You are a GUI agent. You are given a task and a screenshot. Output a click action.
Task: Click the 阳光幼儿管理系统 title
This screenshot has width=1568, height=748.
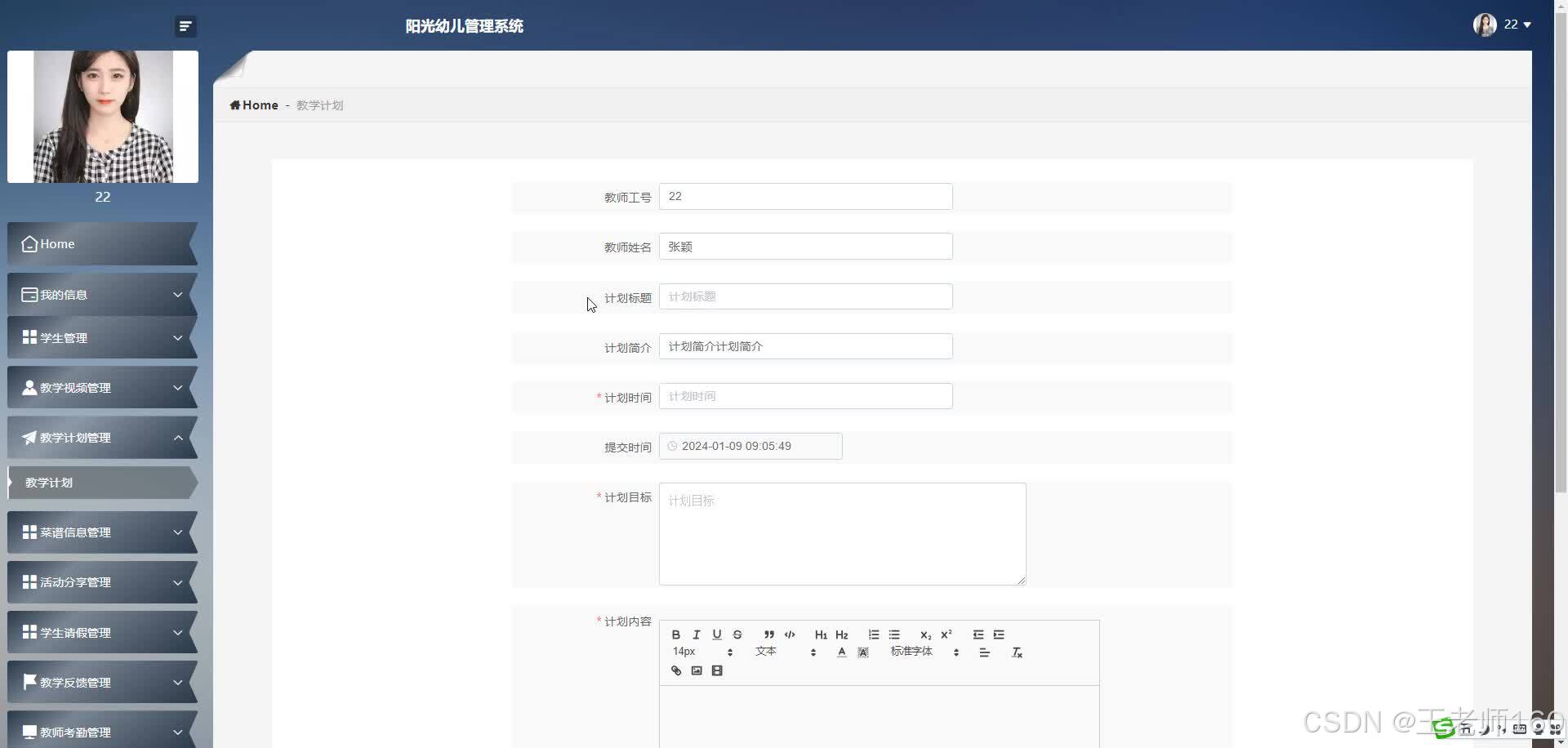464,26
